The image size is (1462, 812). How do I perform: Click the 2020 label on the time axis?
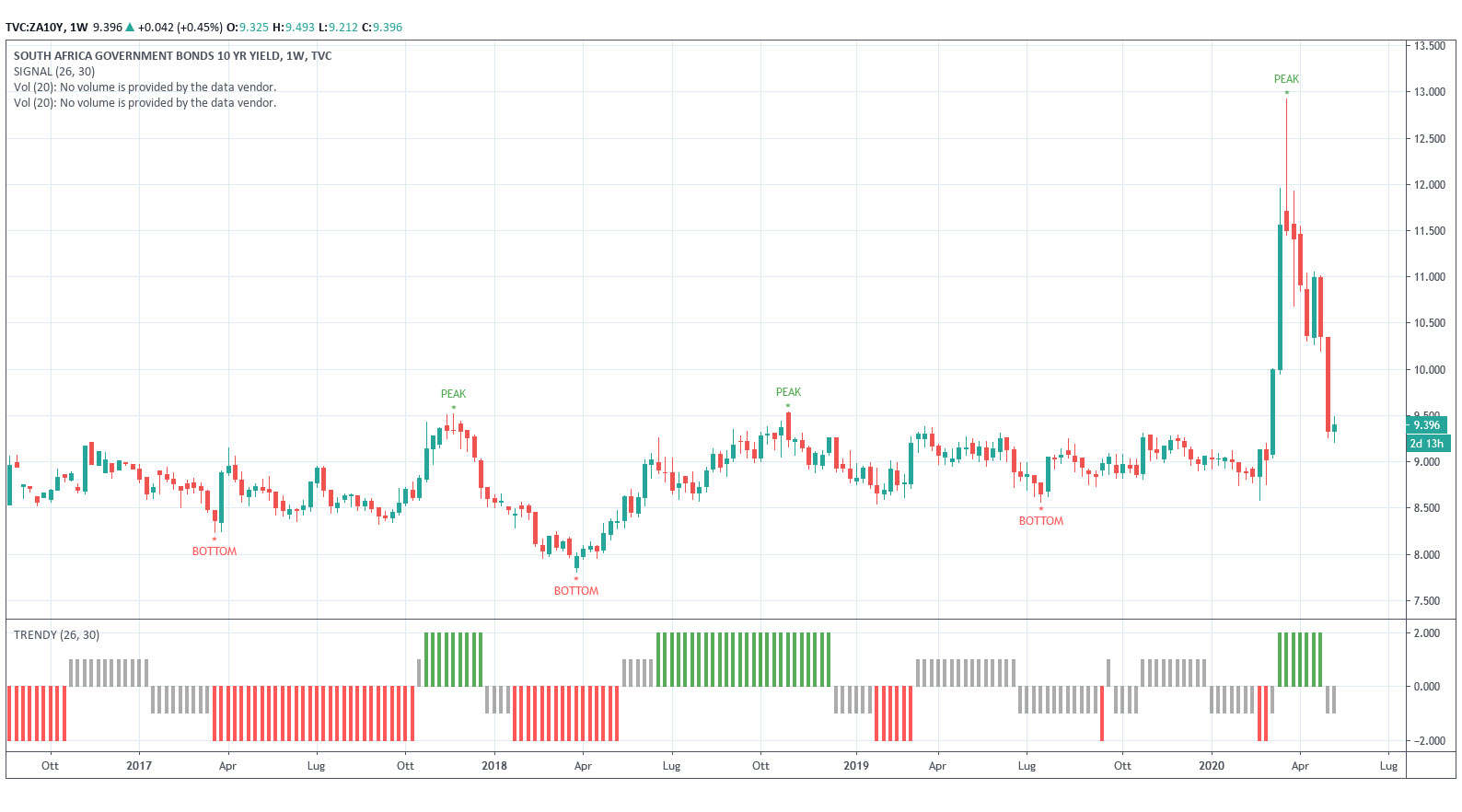1212,766
